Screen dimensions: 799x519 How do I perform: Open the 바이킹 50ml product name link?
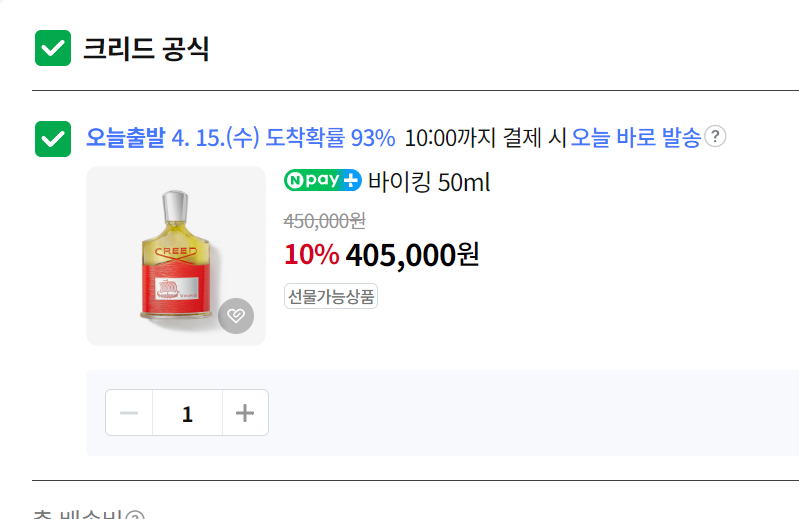point(429,183)
